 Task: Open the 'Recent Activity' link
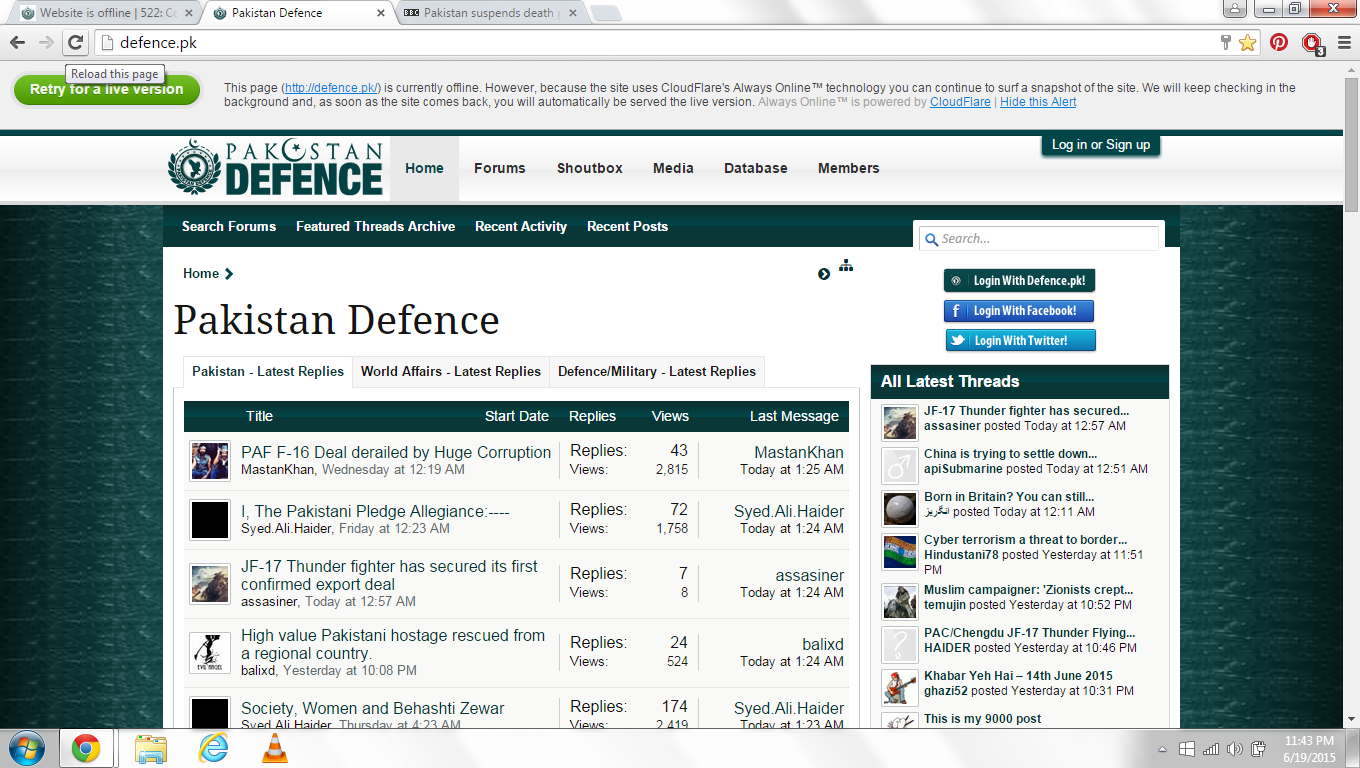tap(521, 226)
